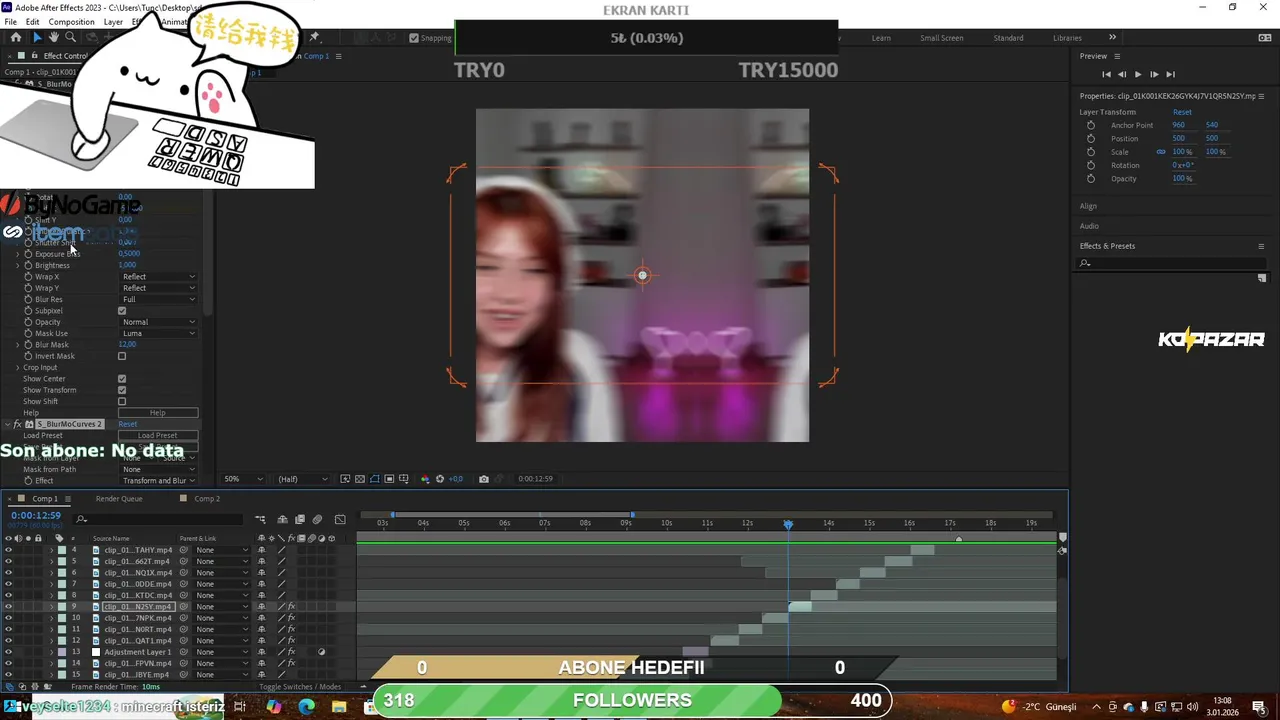Toggle mask and shape path visibility icon

click(x=375, y=479)
